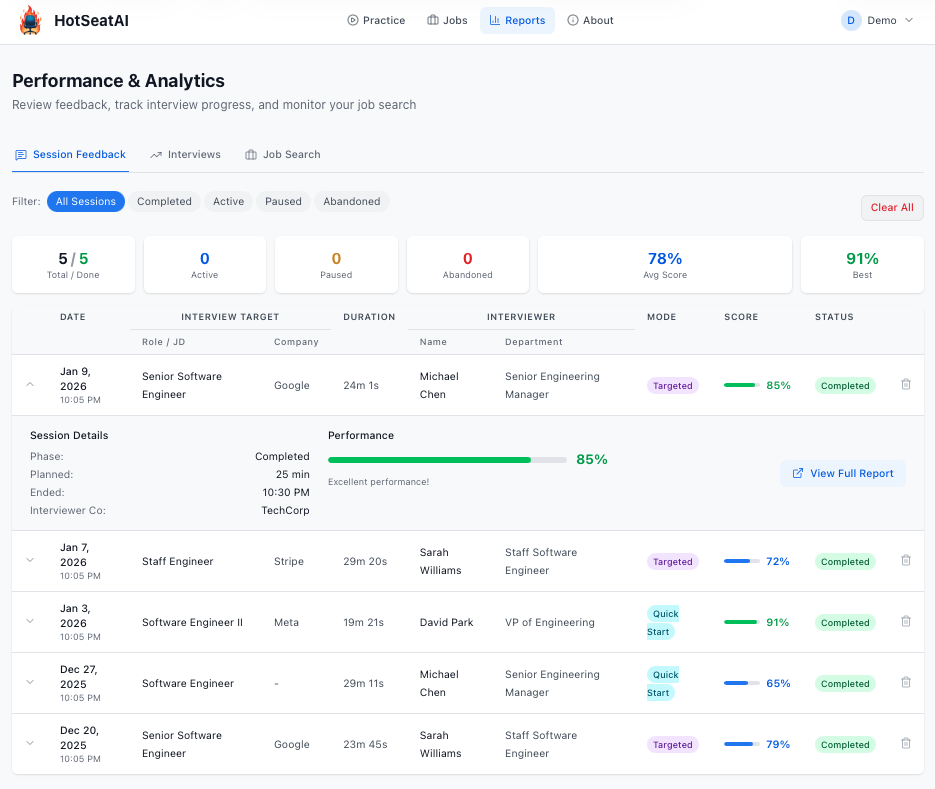Image resolution: width=935 pixels, height=789 pixels.
Task: Click the View Full Report button
Action: [x=842, y=473]
